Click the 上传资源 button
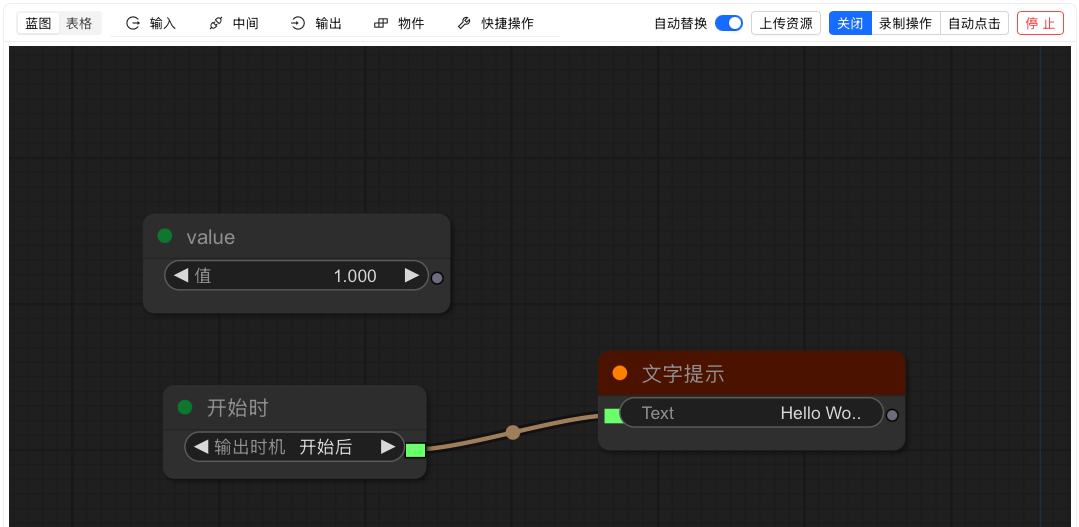Screen dimensions: 1079x527 (786, 23)
